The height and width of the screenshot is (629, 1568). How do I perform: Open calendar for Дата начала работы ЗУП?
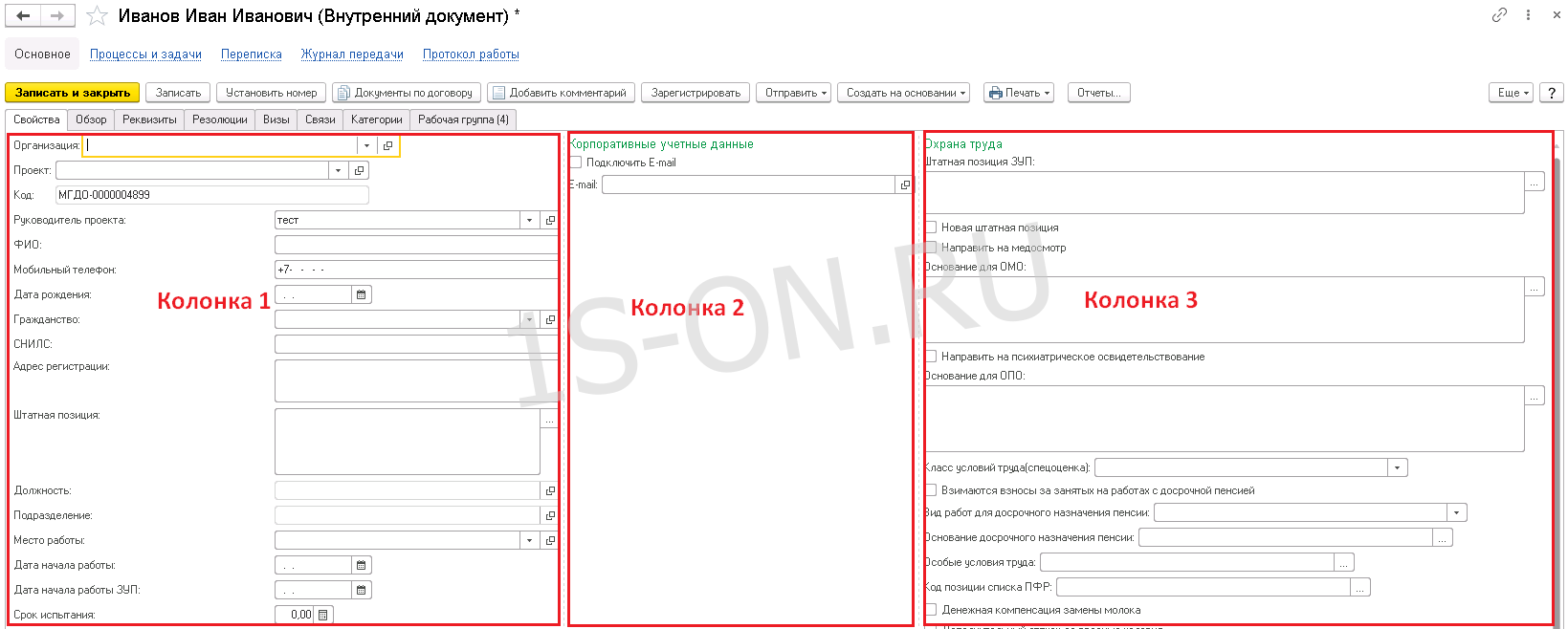coord(361,590)
